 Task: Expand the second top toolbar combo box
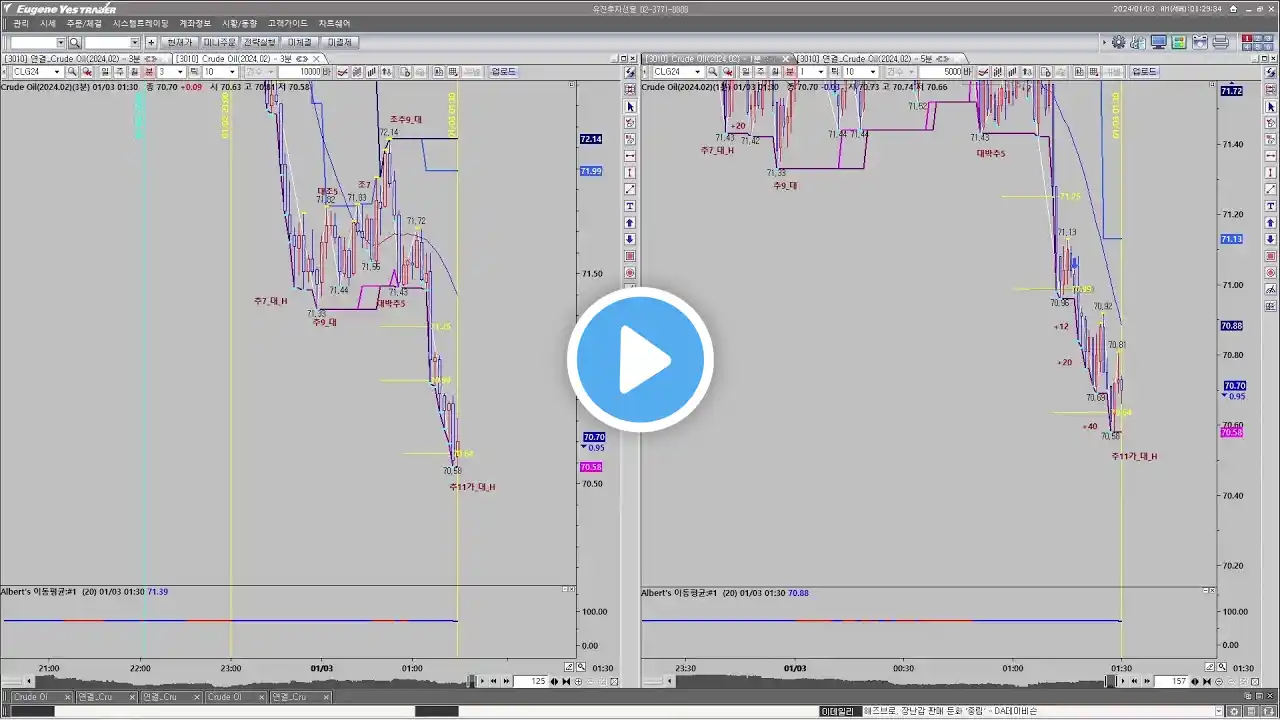tap(135, 42)
